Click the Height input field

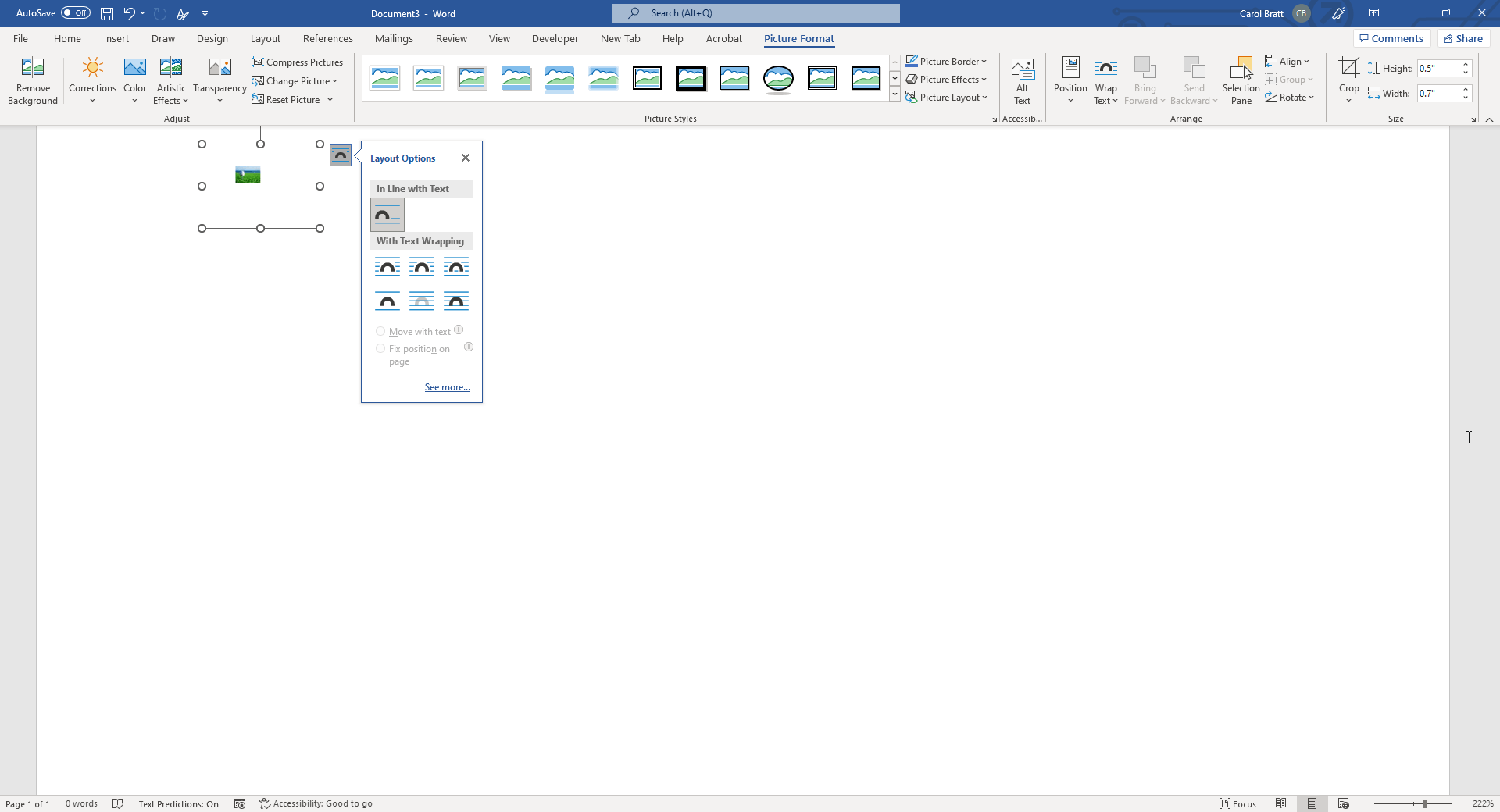click(x=1437, y=69)
